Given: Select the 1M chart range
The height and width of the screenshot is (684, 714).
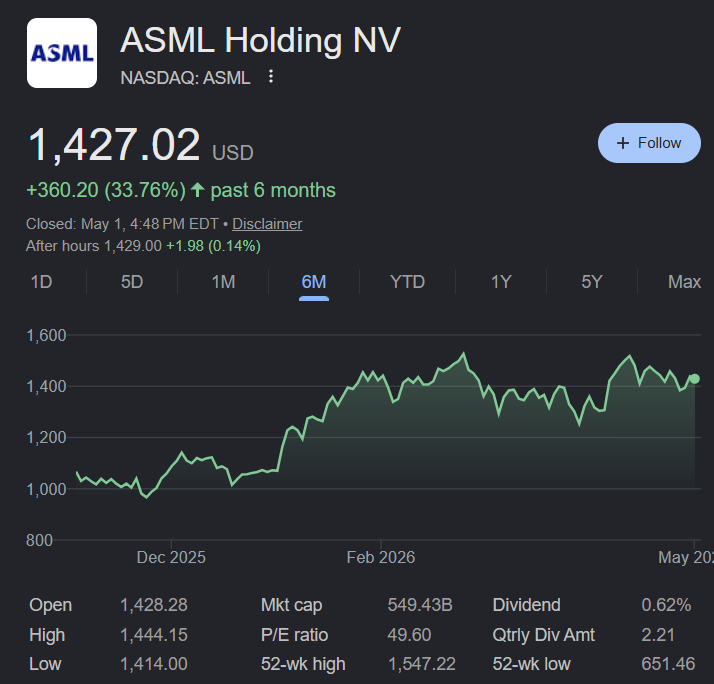Looking at the screenshot, I should click(x=223, y=282).
